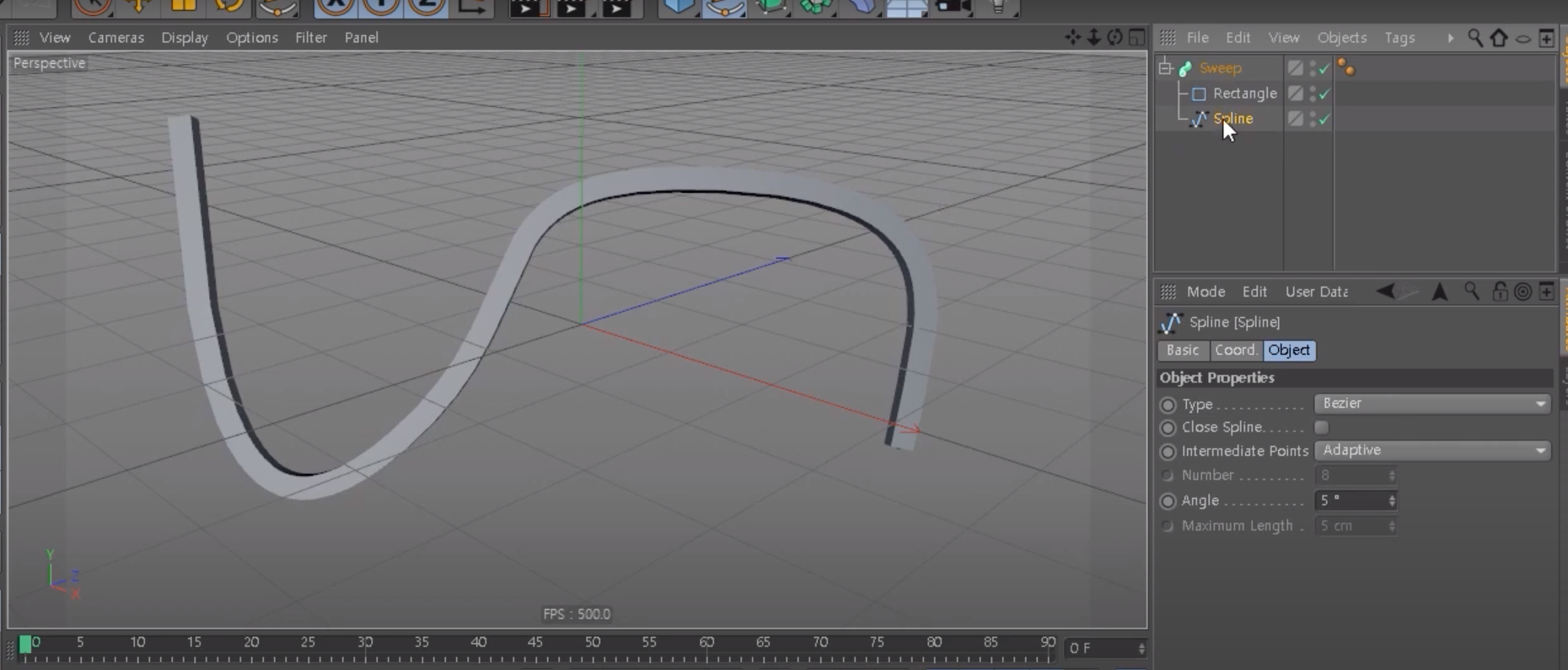This screenshot has height=670, width=1568.
Task: Open the viewport Filter menu
Action: [x=311, y=37]
